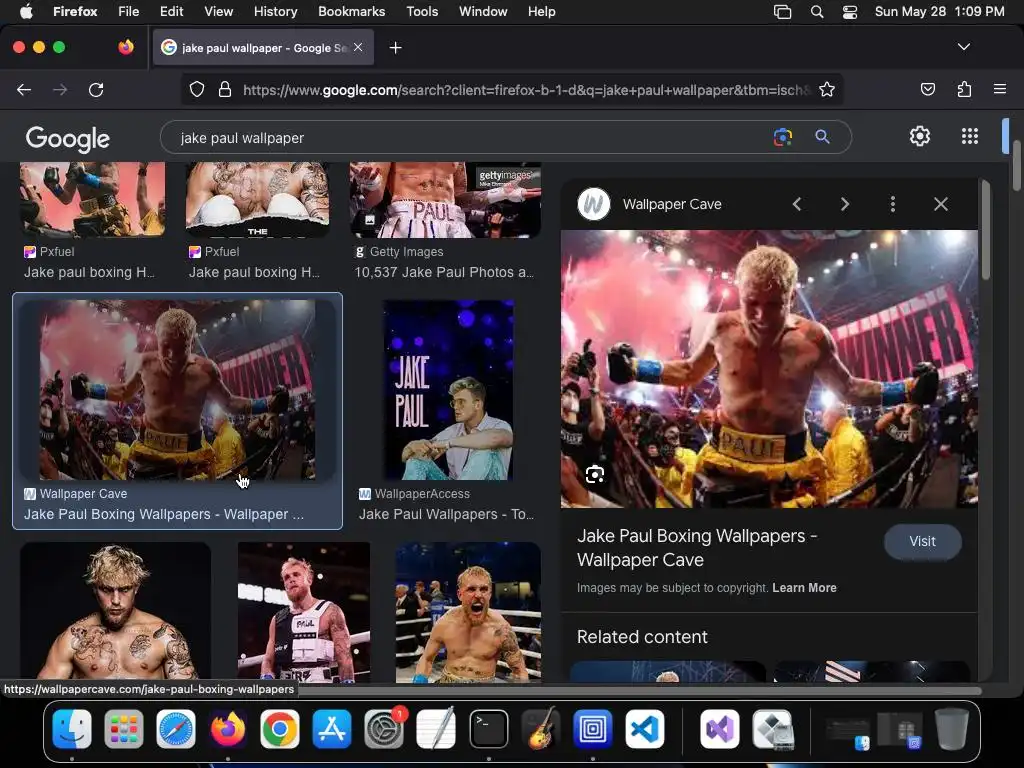Open the Wallpaper Cave source name in preview header

672,204
